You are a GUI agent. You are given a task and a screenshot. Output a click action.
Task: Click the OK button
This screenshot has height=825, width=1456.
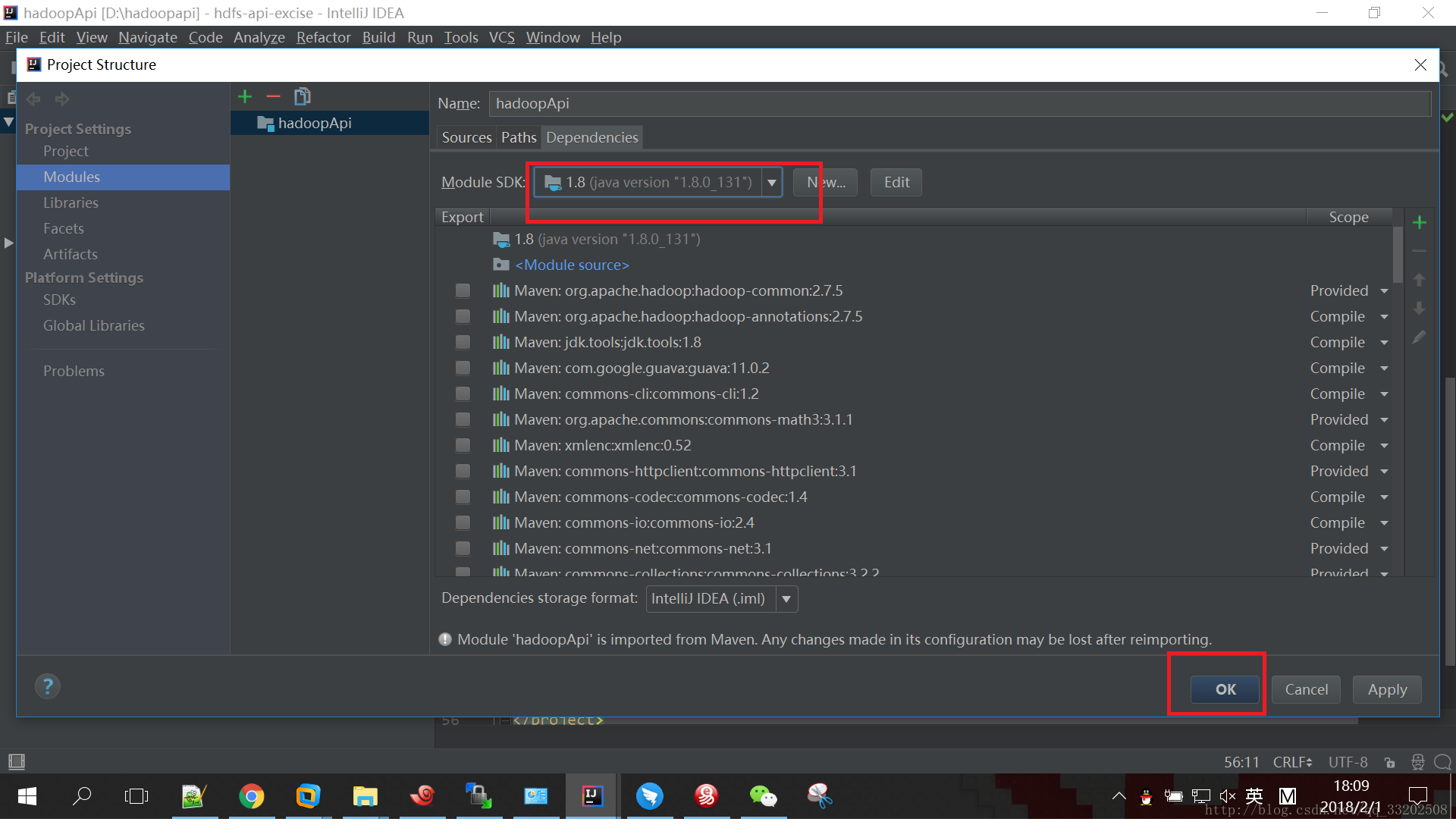click(1225, 690)
